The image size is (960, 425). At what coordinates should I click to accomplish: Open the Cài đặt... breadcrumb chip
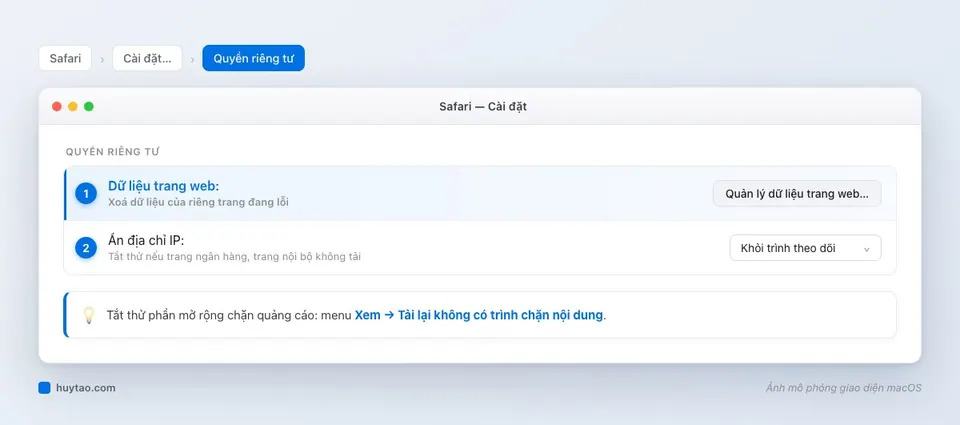pyautogui.click(x=147, y=58)
